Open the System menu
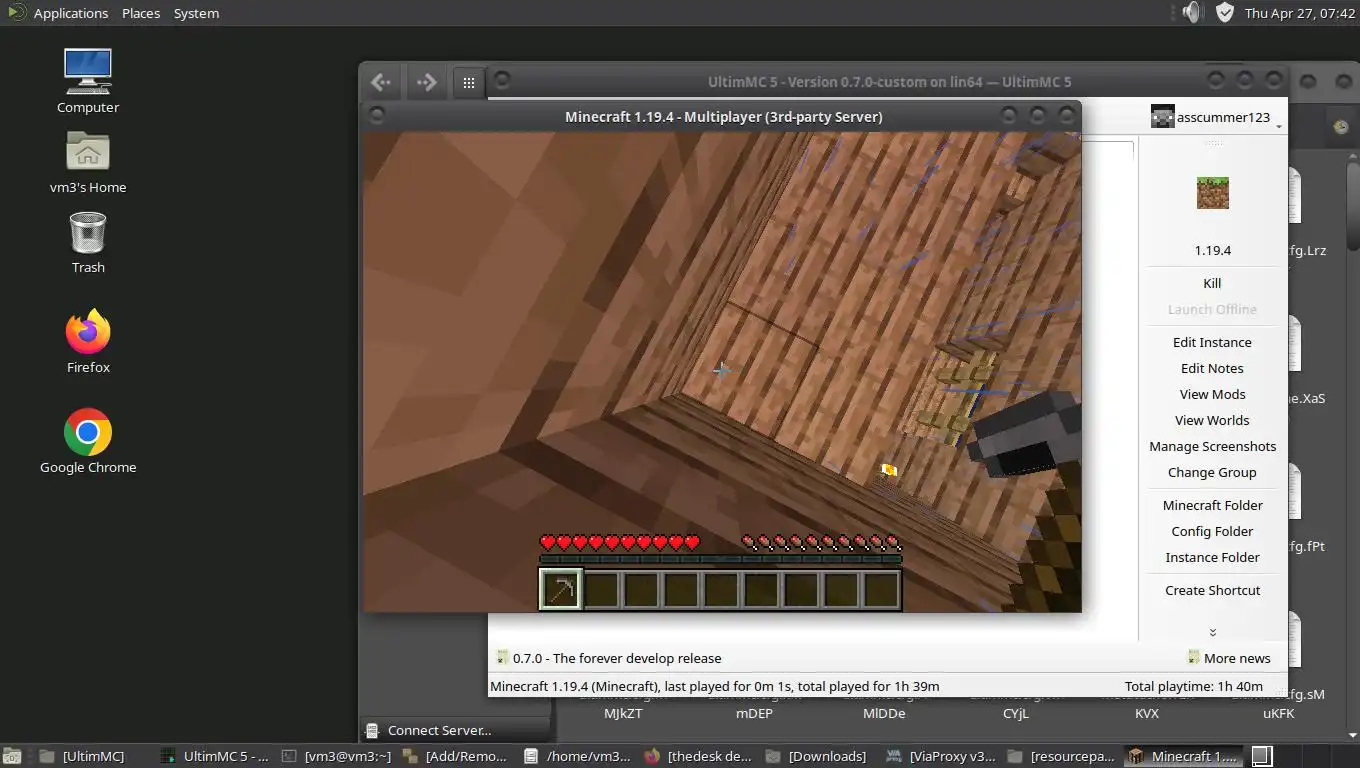 196,13
